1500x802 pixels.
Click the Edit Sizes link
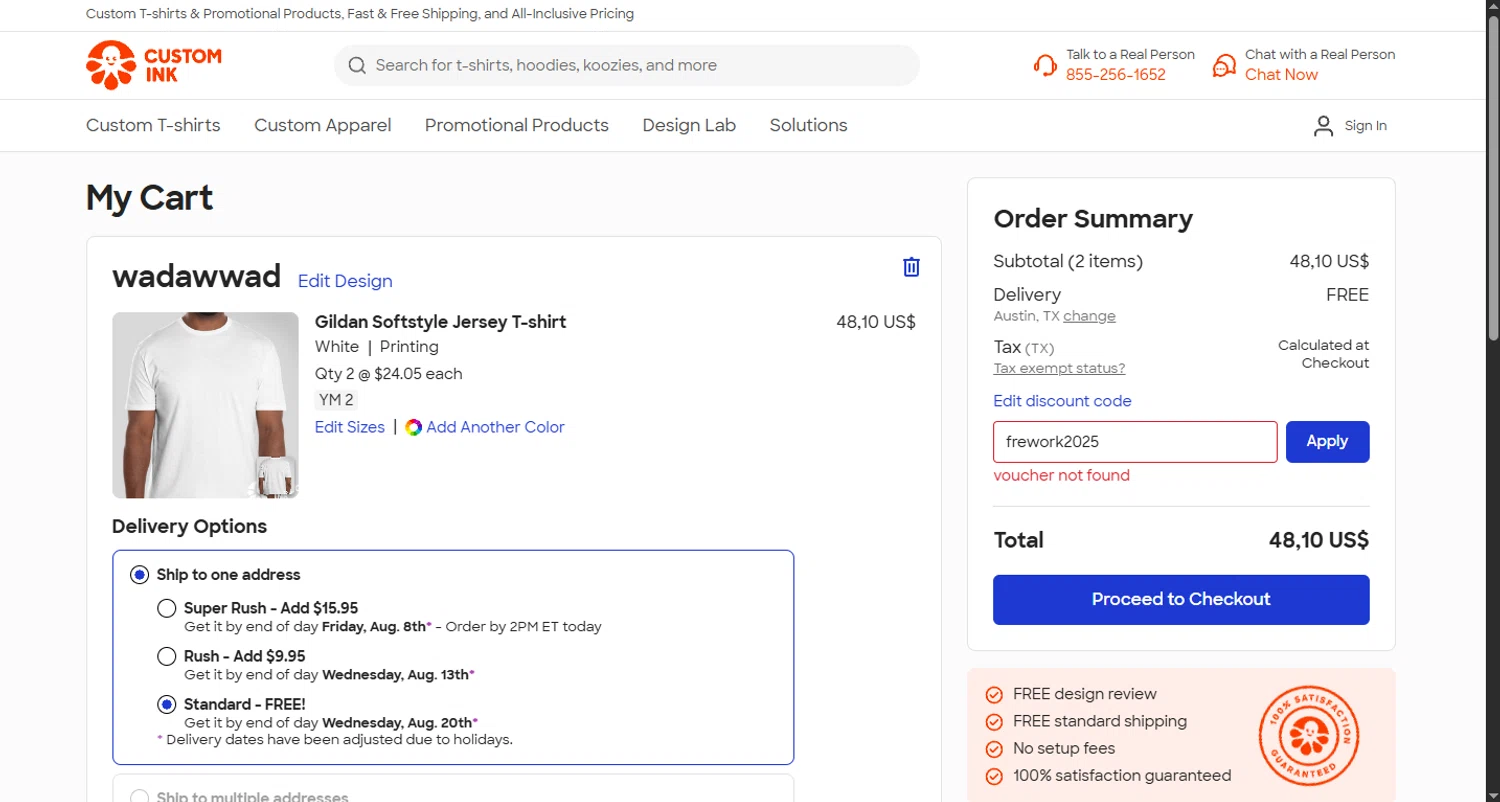[350, 428]
